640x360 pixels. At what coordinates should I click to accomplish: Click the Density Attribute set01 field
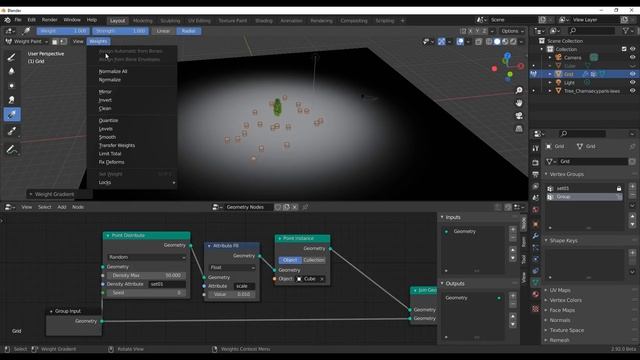167,284
